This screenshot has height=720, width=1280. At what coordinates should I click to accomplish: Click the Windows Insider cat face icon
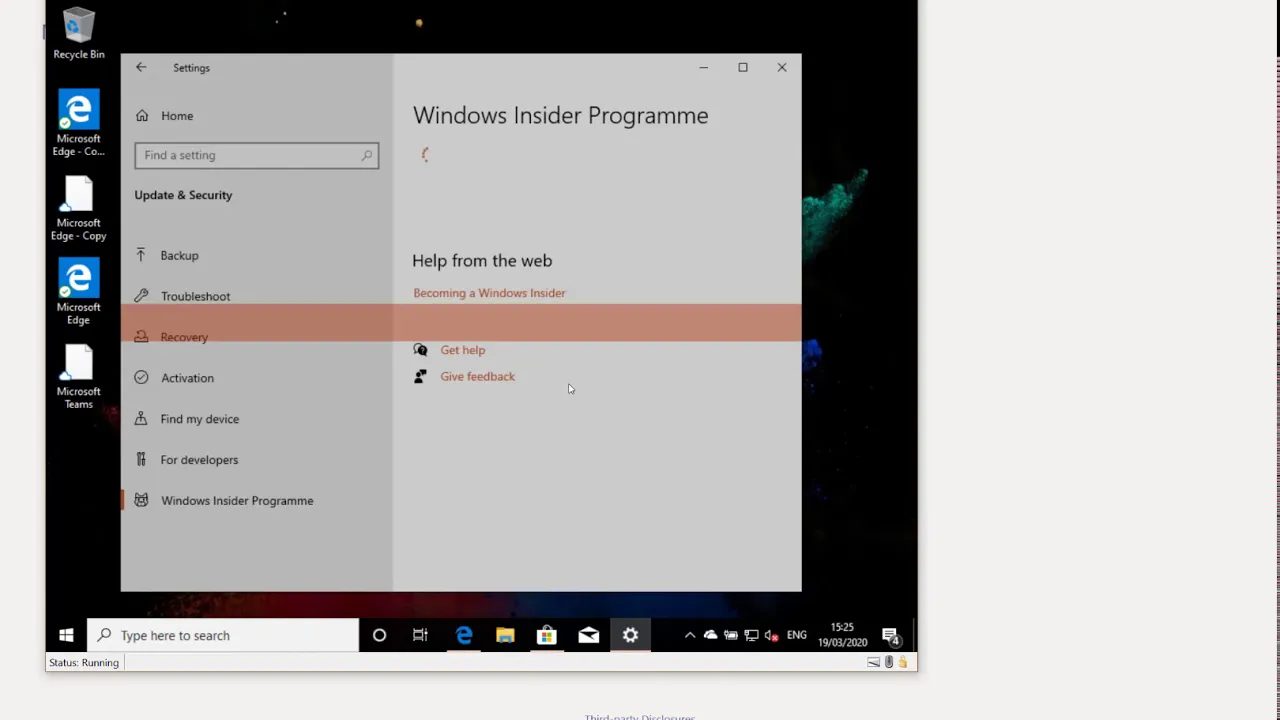click(x=141, y=500)
